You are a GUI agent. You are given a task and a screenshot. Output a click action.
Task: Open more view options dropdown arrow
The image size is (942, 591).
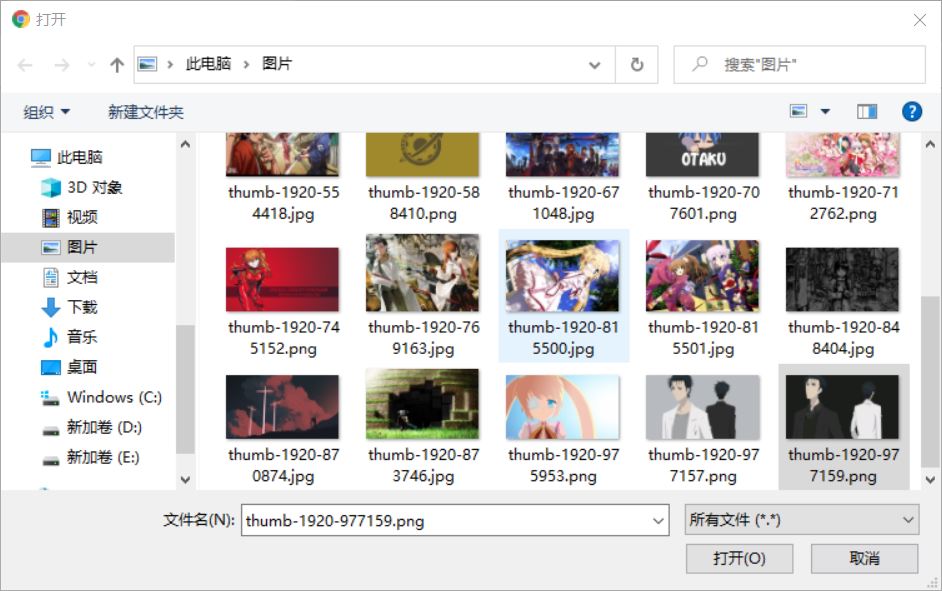coord(825,111)
